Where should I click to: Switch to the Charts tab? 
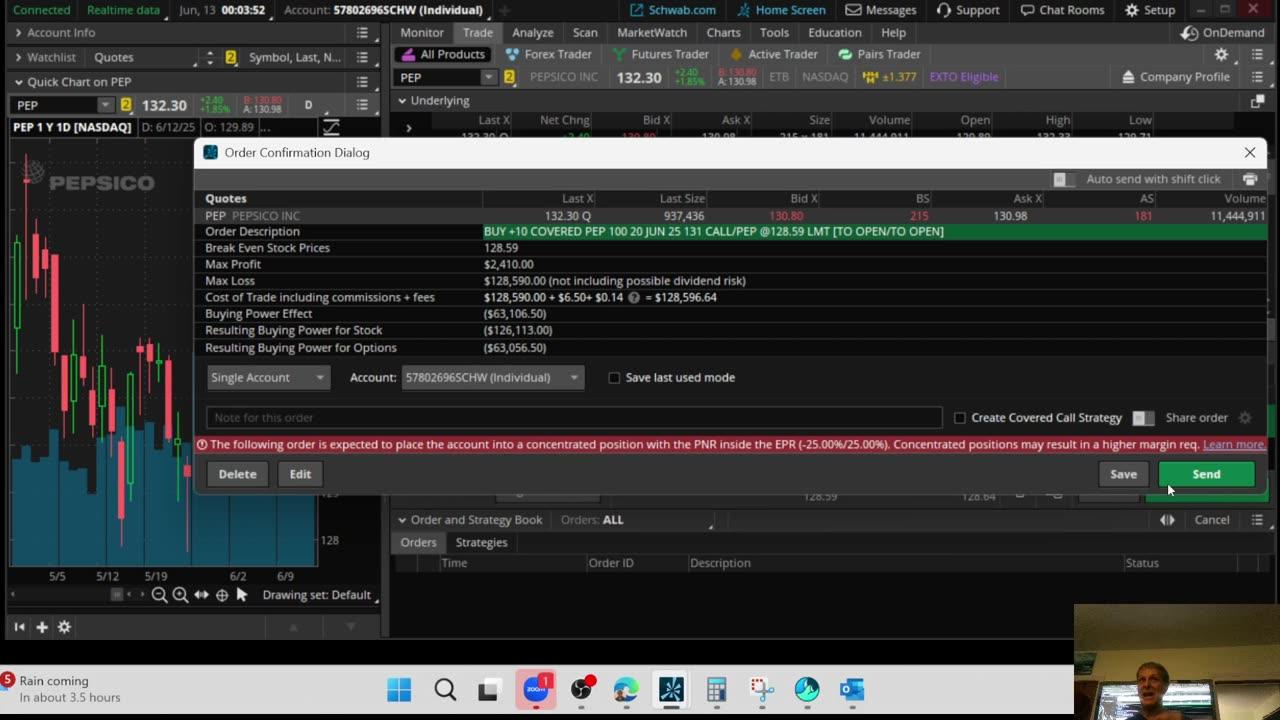click(x=723, y=33)
